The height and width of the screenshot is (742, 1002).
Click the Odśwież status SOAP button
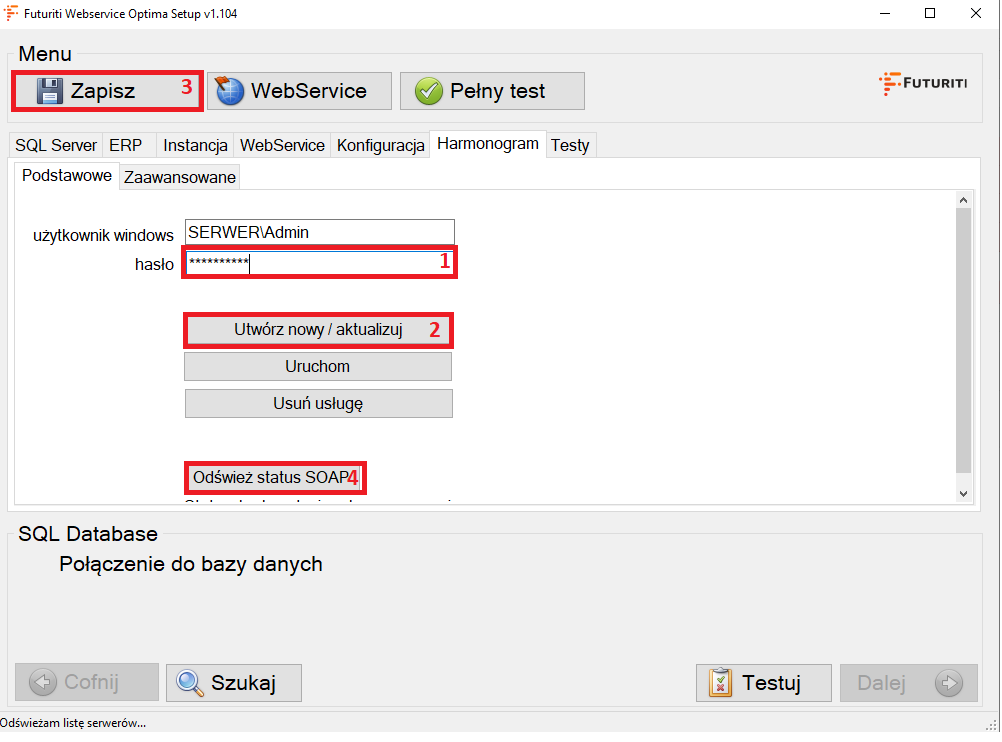click(270, 478)
